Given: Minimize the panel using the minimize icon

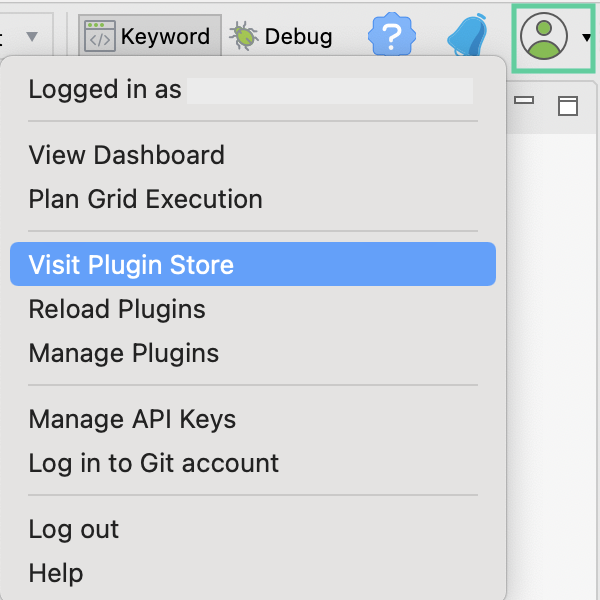Looking at the screenshot, I should point(524,101).
